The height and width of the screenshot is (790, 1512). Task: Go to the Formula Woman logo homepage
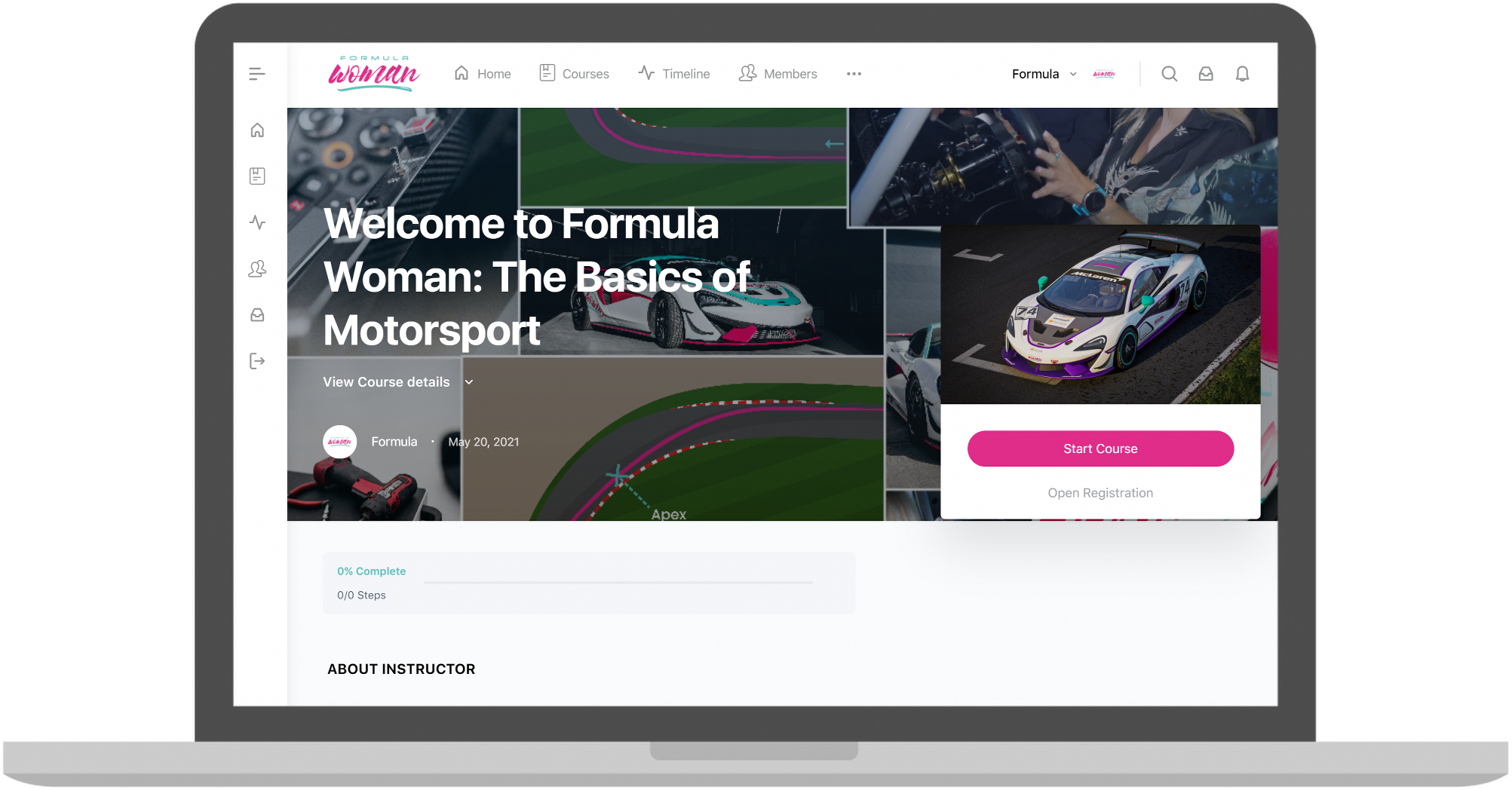(x=373, y=74)
